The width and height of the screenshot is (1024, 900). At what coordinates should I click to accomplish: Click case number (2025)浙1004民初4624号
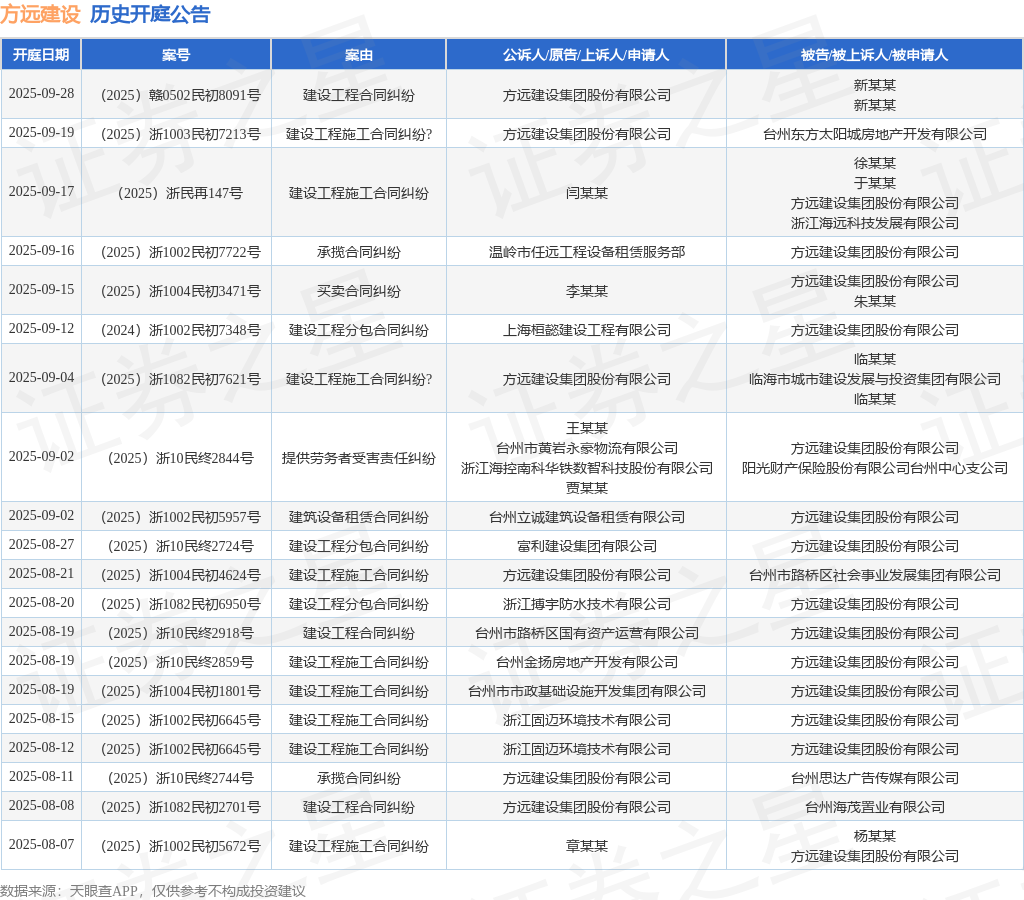coord(180,575)
